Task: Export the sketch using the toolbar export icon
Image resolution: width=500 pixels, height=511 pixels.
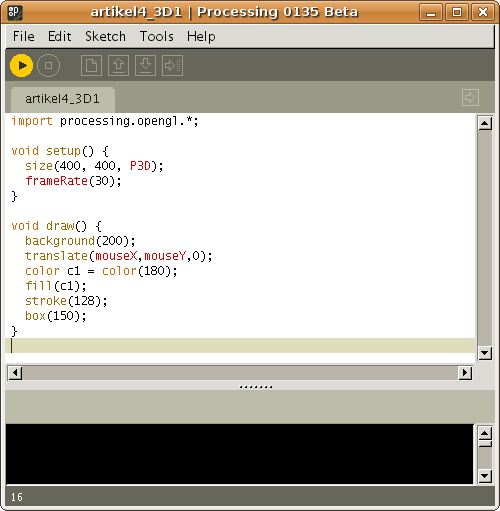Action: pos(172,66)
